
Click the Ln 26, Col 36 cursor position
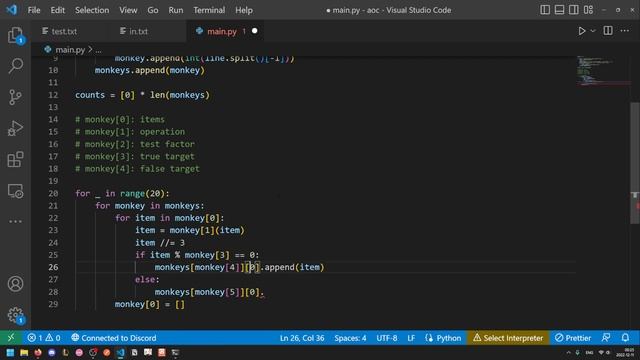click(302, 338)
